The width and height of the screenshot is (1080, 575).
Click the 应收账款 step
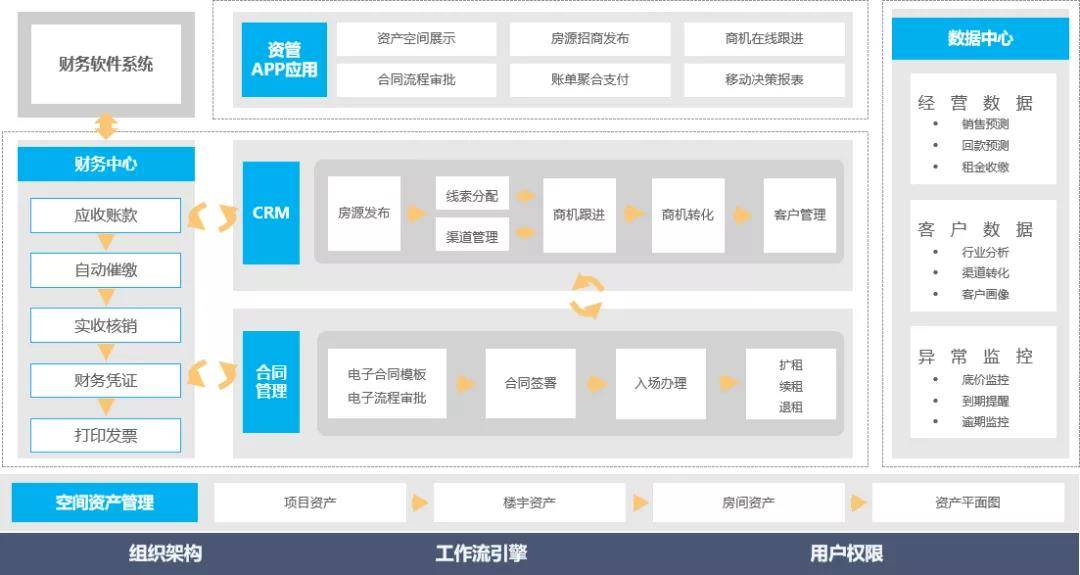pyautogui.click(x=105, y=216)
